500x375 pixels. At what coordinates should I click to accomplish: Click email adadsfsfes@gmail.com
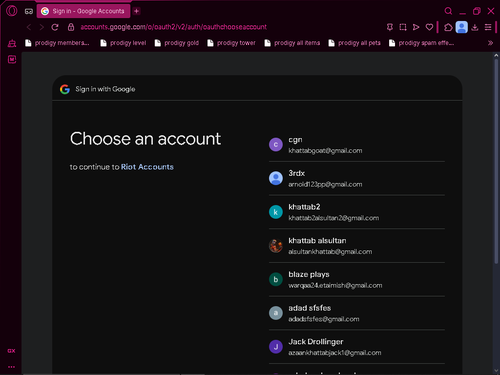point(324,319)
